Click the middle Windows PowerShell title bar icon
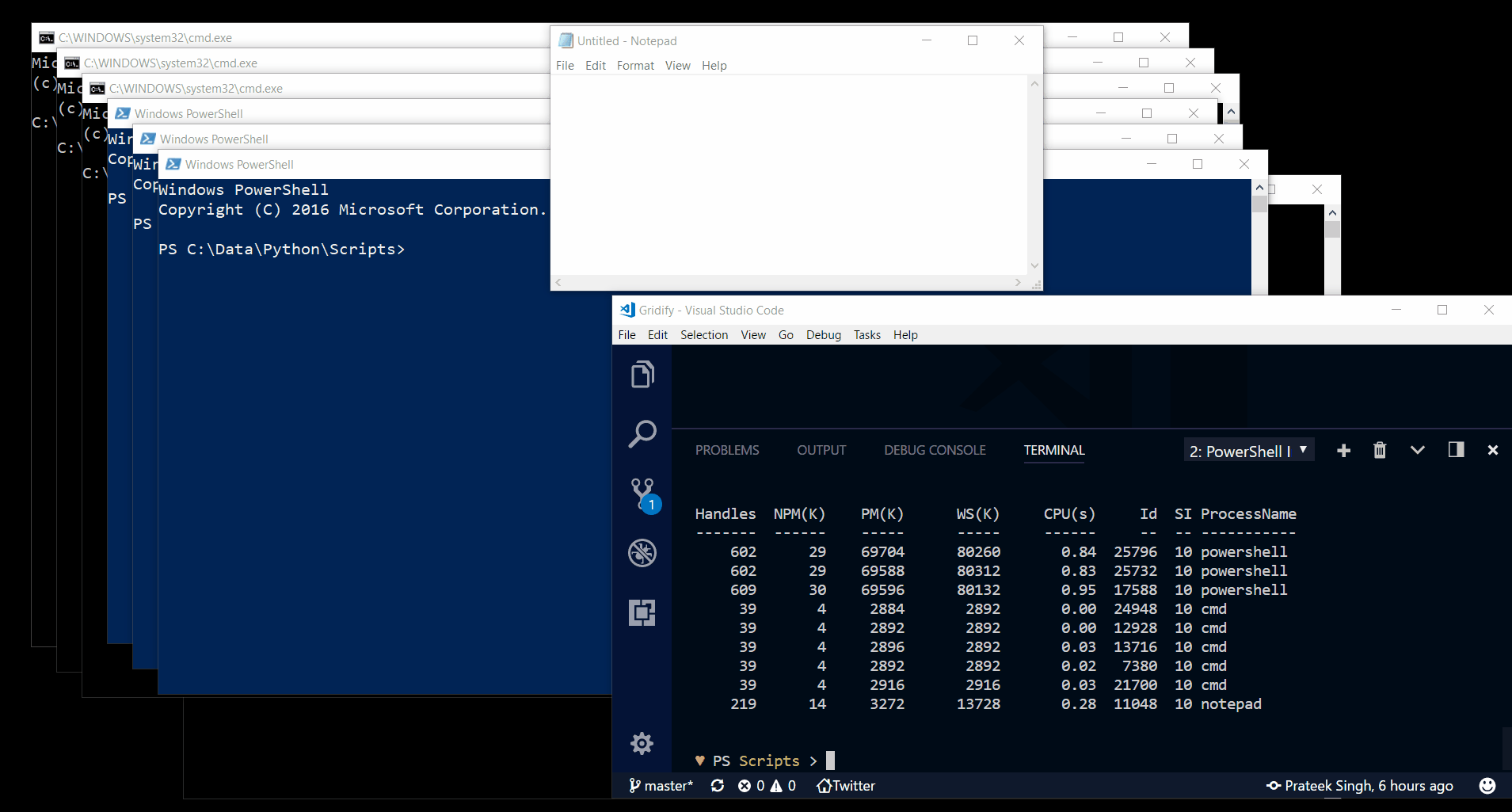This screenshot has height=812, width=1512. [x=148, y=139]
